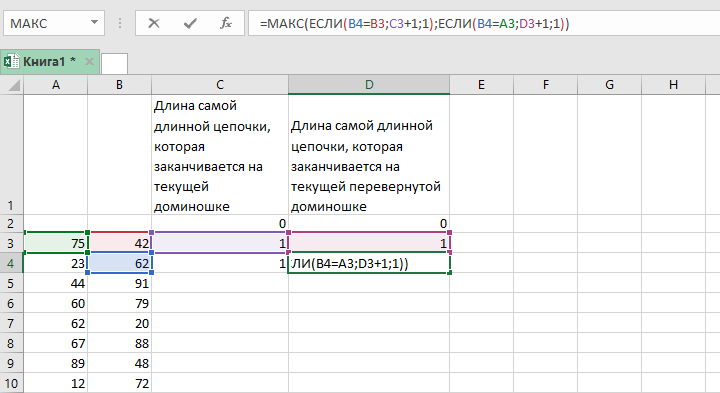Click cell C4 containing 1
This screenshot has height=393, width=720.
click(x=220, y=263)
